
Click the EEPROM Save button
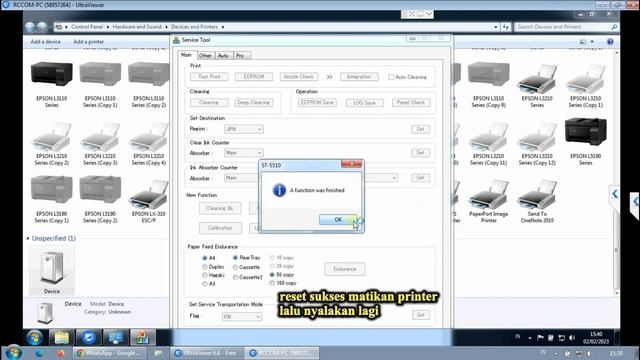pos(317,102)
